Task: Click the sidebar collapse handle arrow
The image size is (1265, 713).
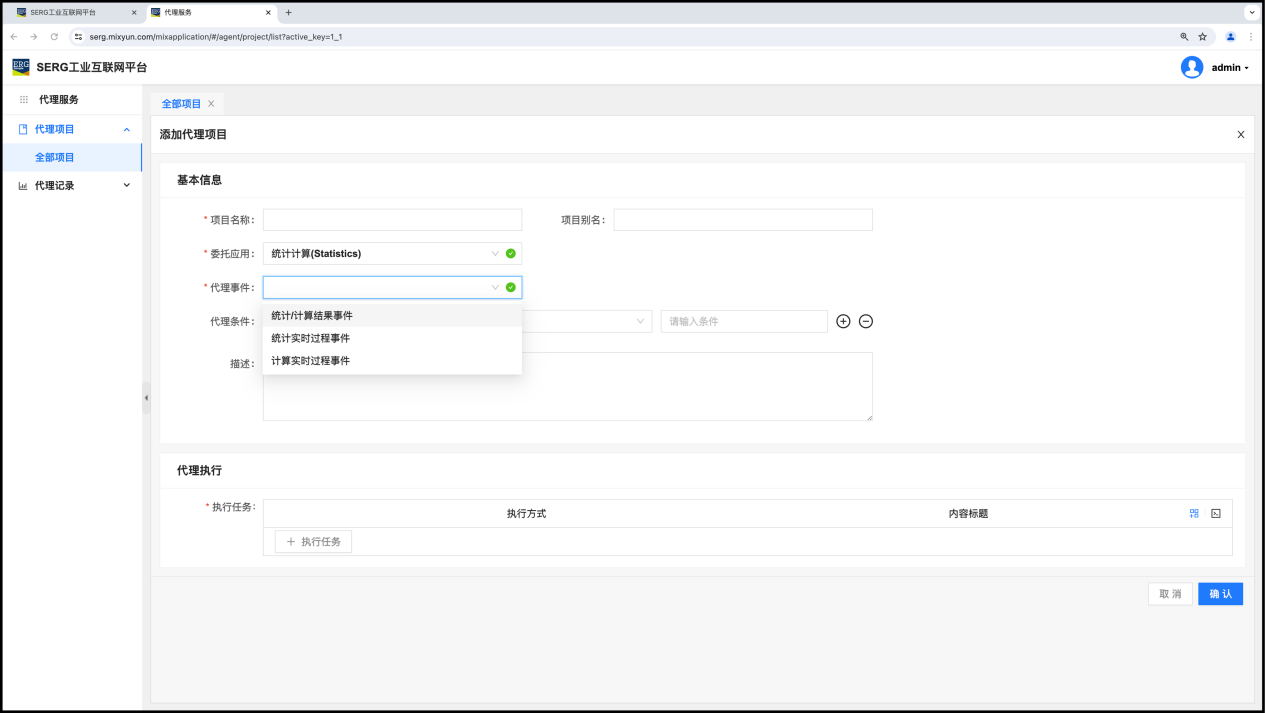Action: point(146,398)
